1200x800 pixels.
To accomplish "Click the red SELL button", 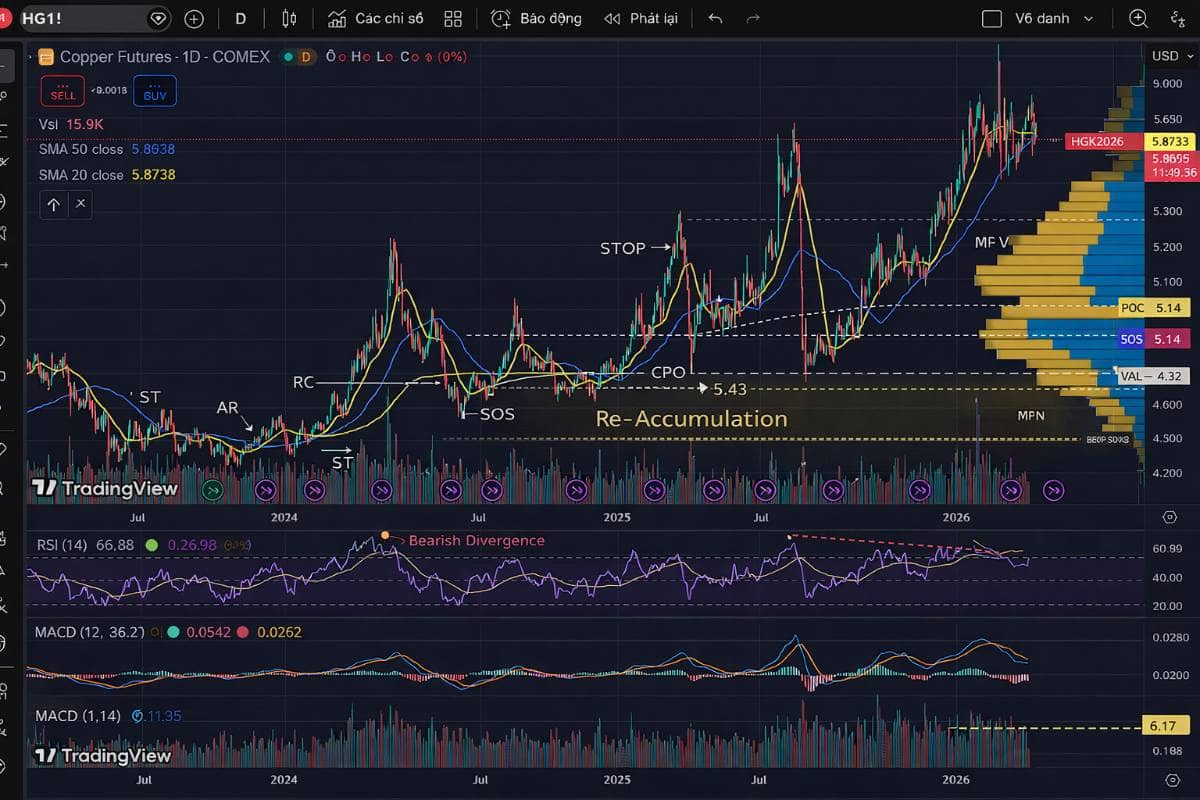I will [62, 91].
